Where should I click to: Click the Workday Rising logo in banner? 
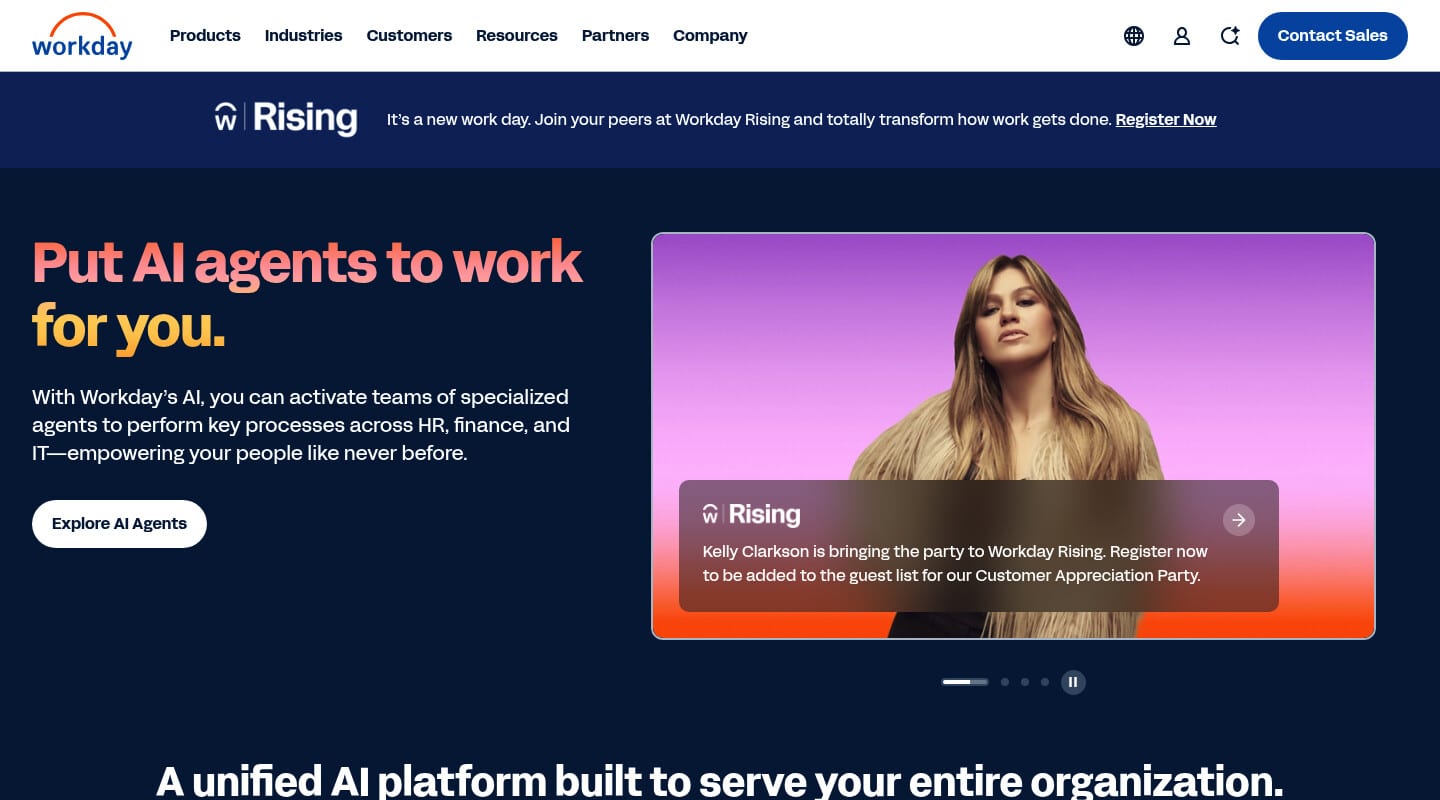click(286, 118)
